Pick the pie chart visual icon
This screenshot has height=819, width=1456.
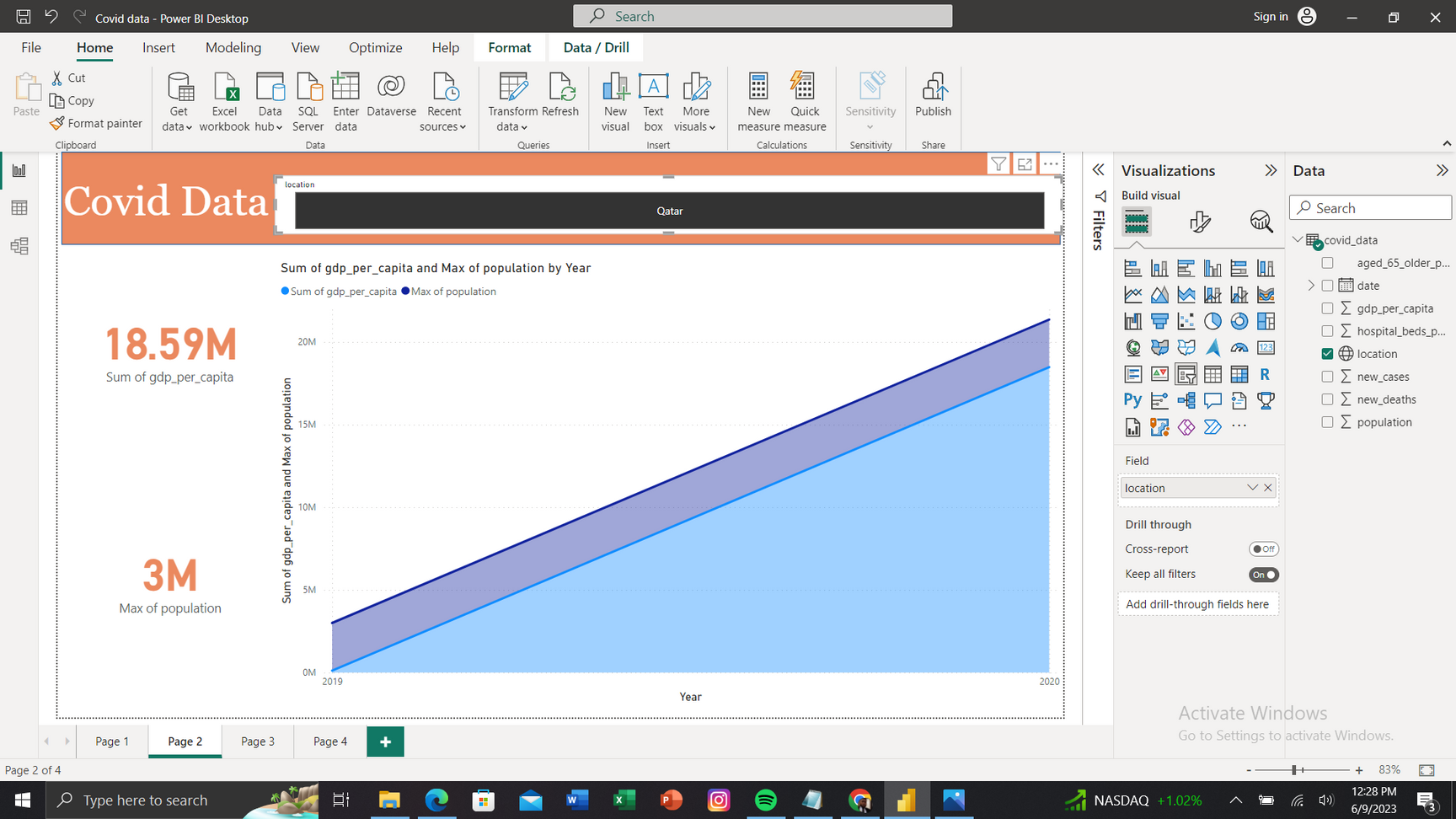pyautogui.click(x=1212, y=321)
